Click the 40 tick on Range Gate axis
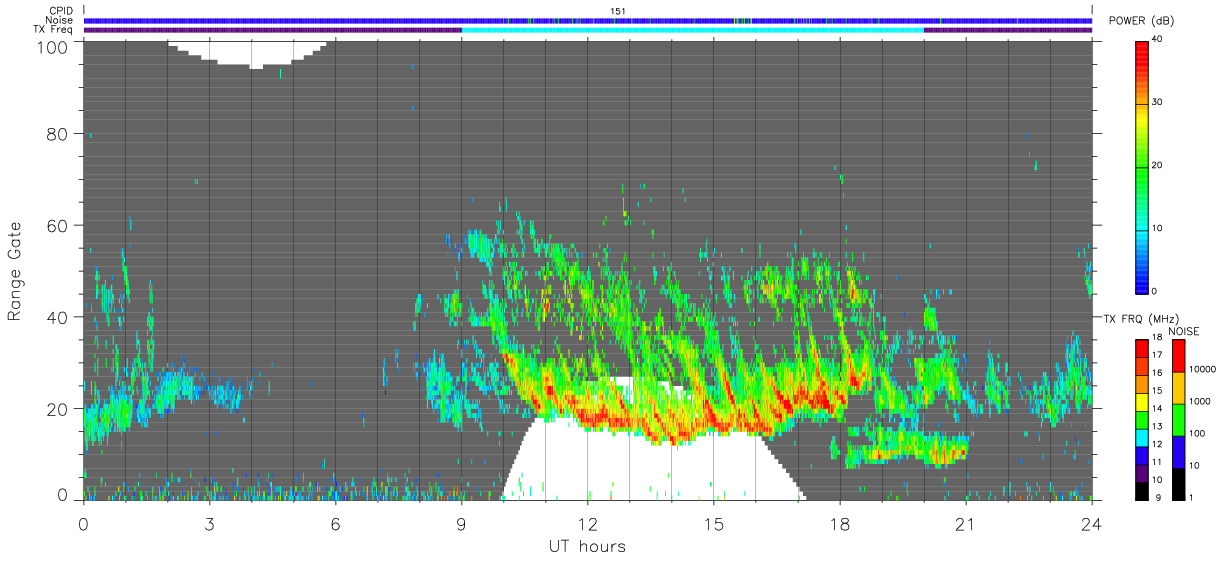Viewport: 1228px width, 567px height. point(58,317)
